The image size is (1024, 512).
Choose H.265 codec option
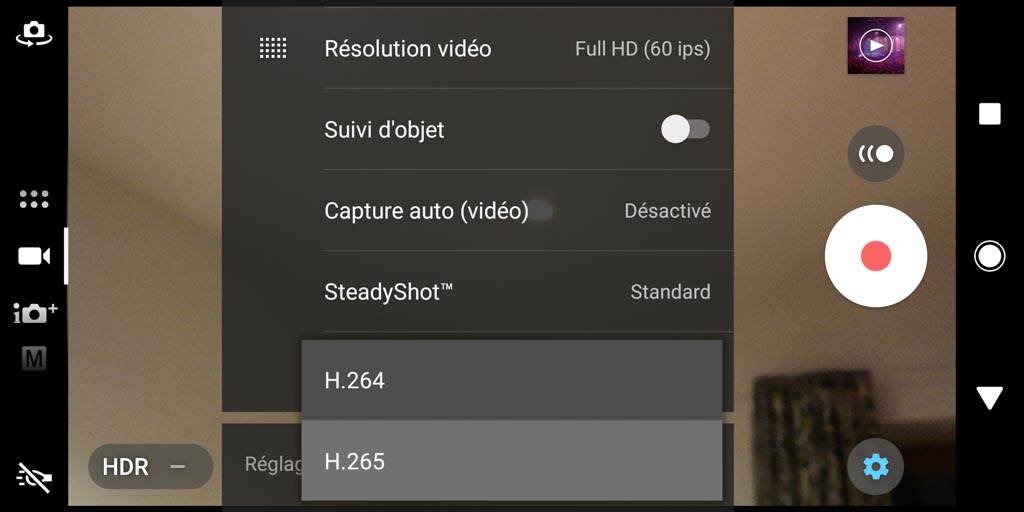pyautogui.click(x=512, y=461)
